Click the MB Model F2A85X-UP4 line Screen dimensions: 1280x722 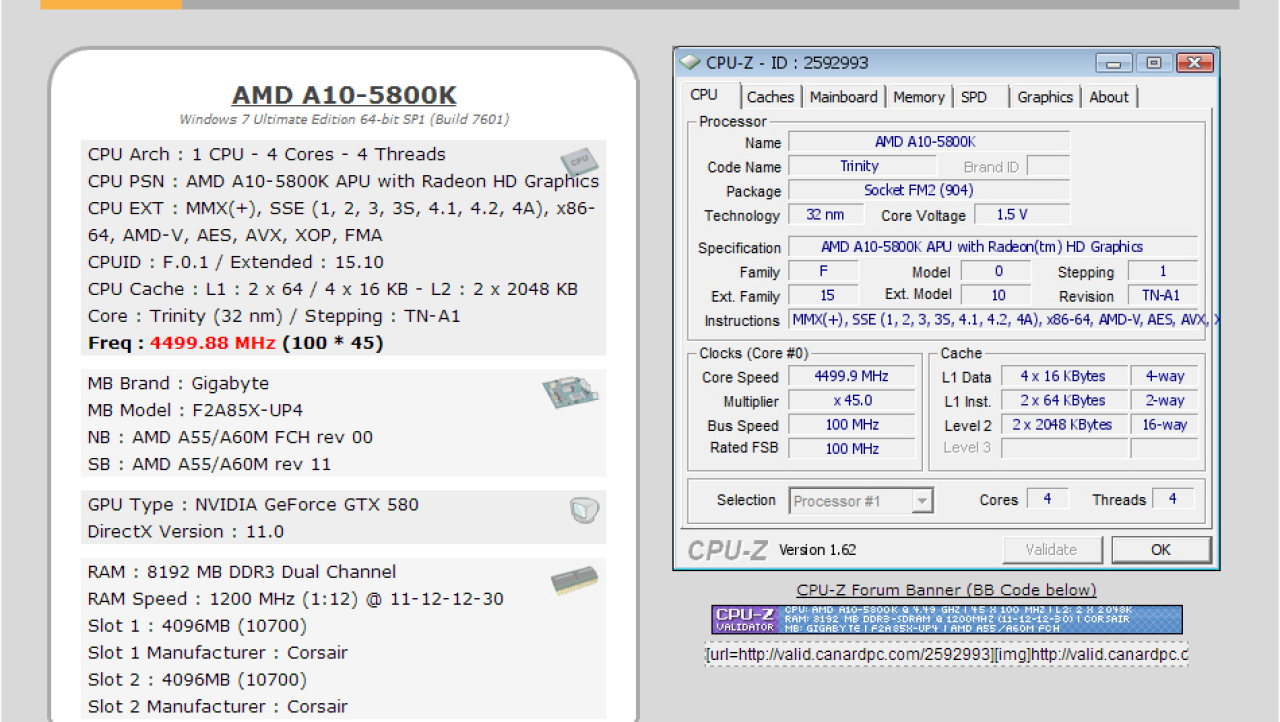[196, 410]
